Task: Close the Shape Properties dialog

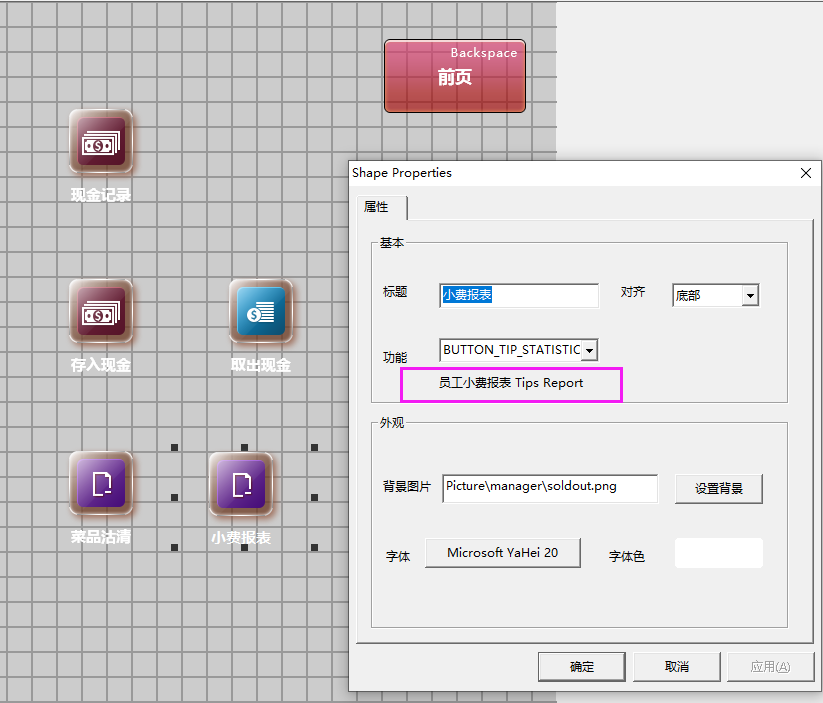Action: click(x=806, y=173)
